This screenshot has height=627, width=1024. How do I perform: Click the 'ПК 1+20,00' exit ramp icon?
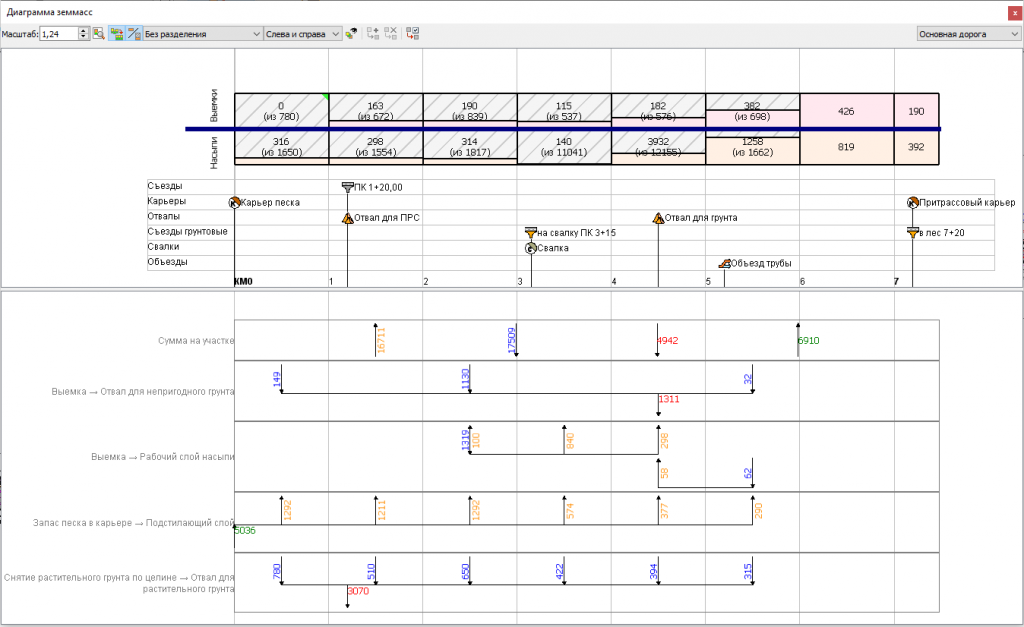point(347,187)
